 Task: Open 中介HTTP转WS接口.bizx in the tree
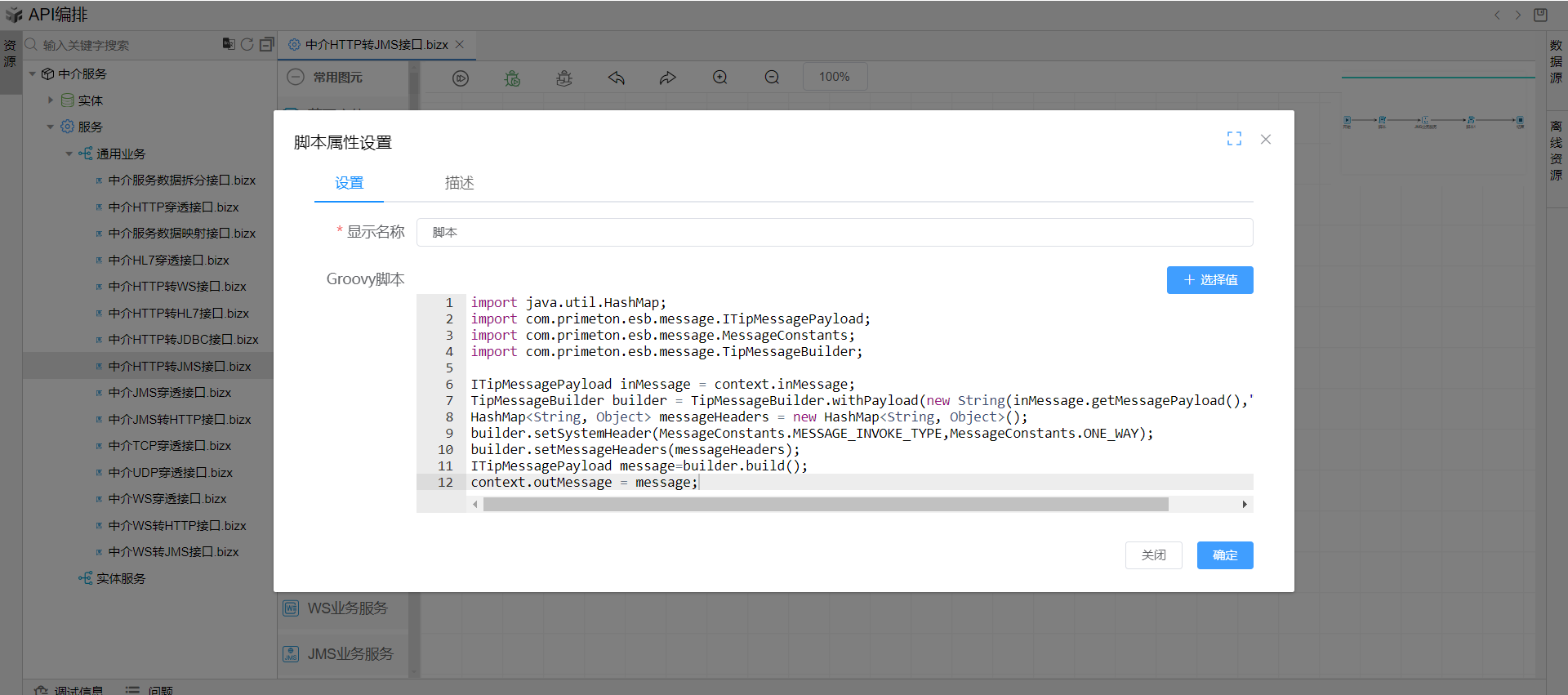click(x=177, y=287)
